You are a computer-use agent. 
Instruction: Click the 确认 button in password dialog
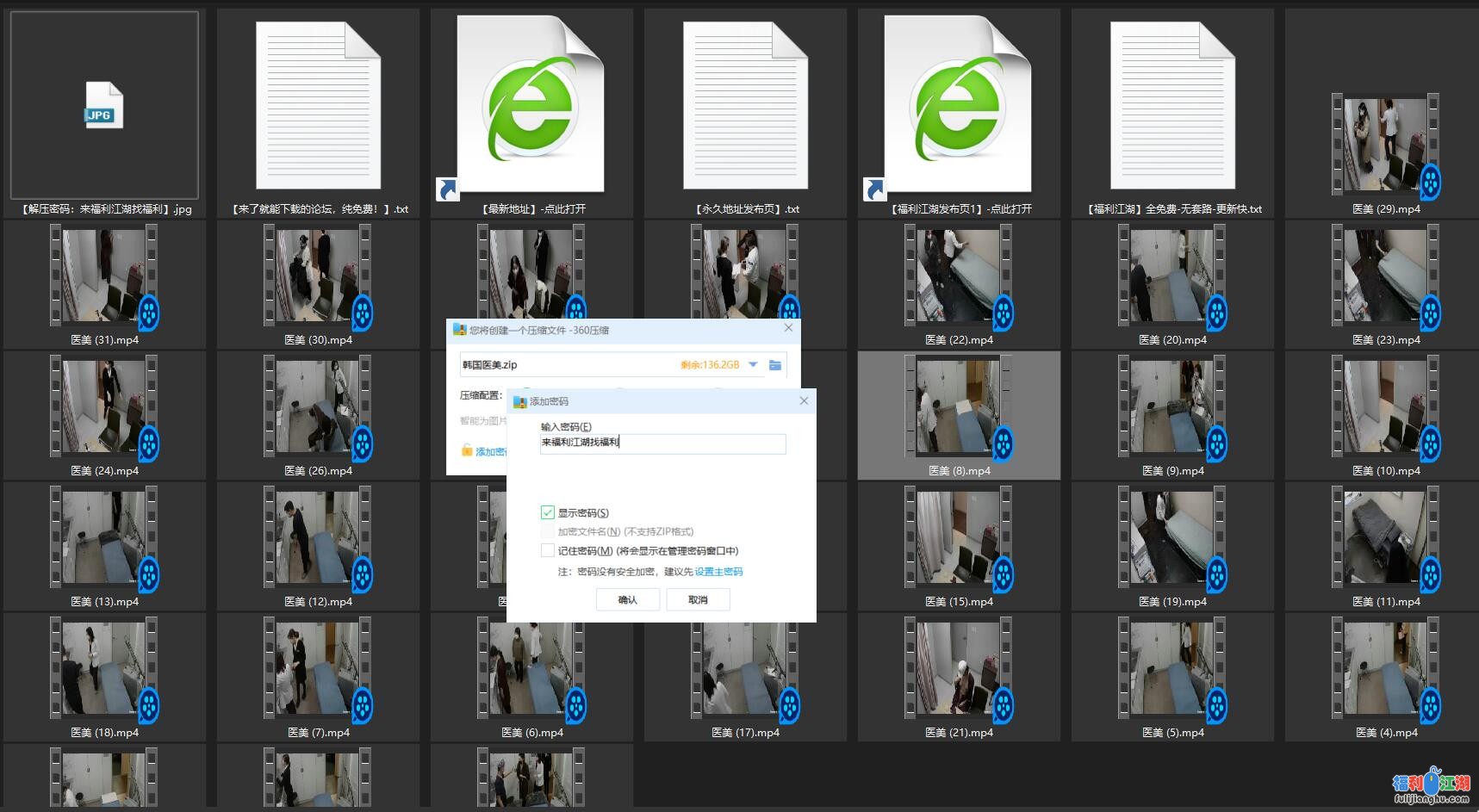tap(628, 600)
